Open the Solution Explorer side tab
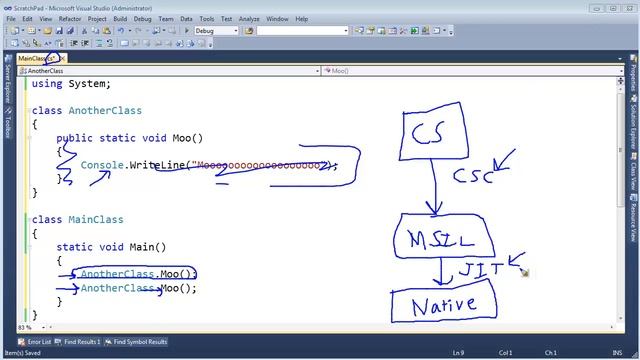 (x=633, y=122)
